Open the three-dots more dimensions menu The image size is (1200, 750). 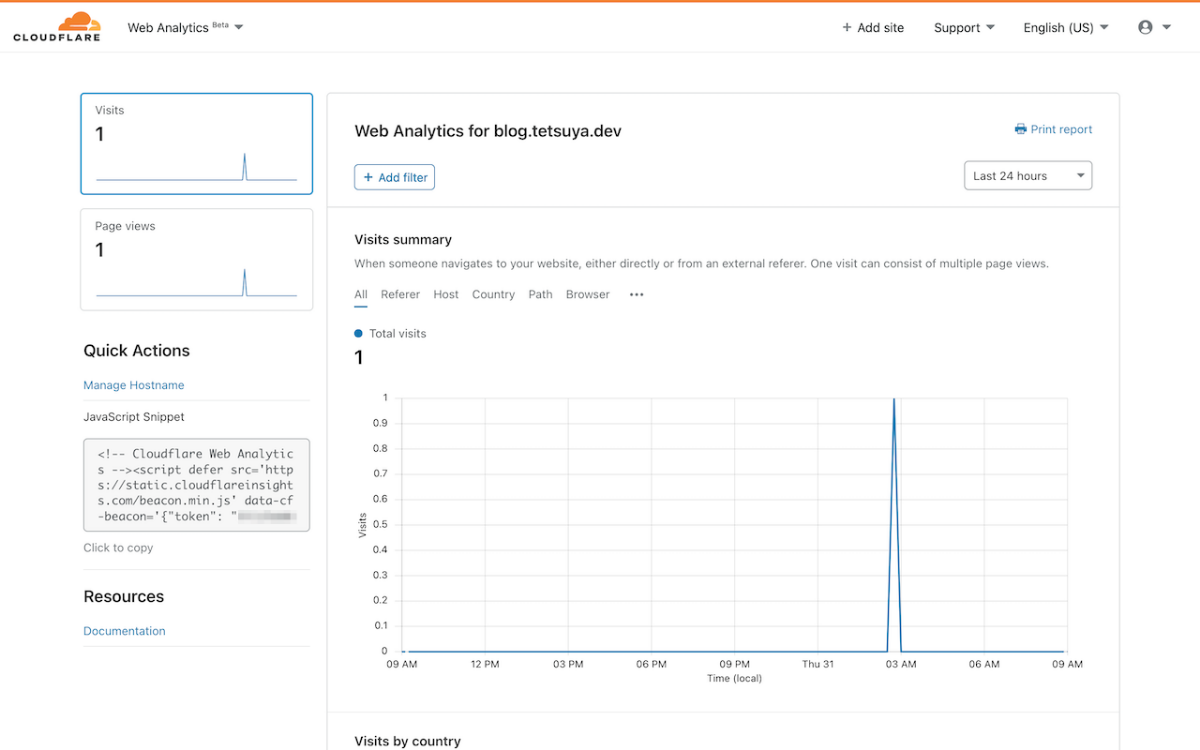(x=637, y=295)
